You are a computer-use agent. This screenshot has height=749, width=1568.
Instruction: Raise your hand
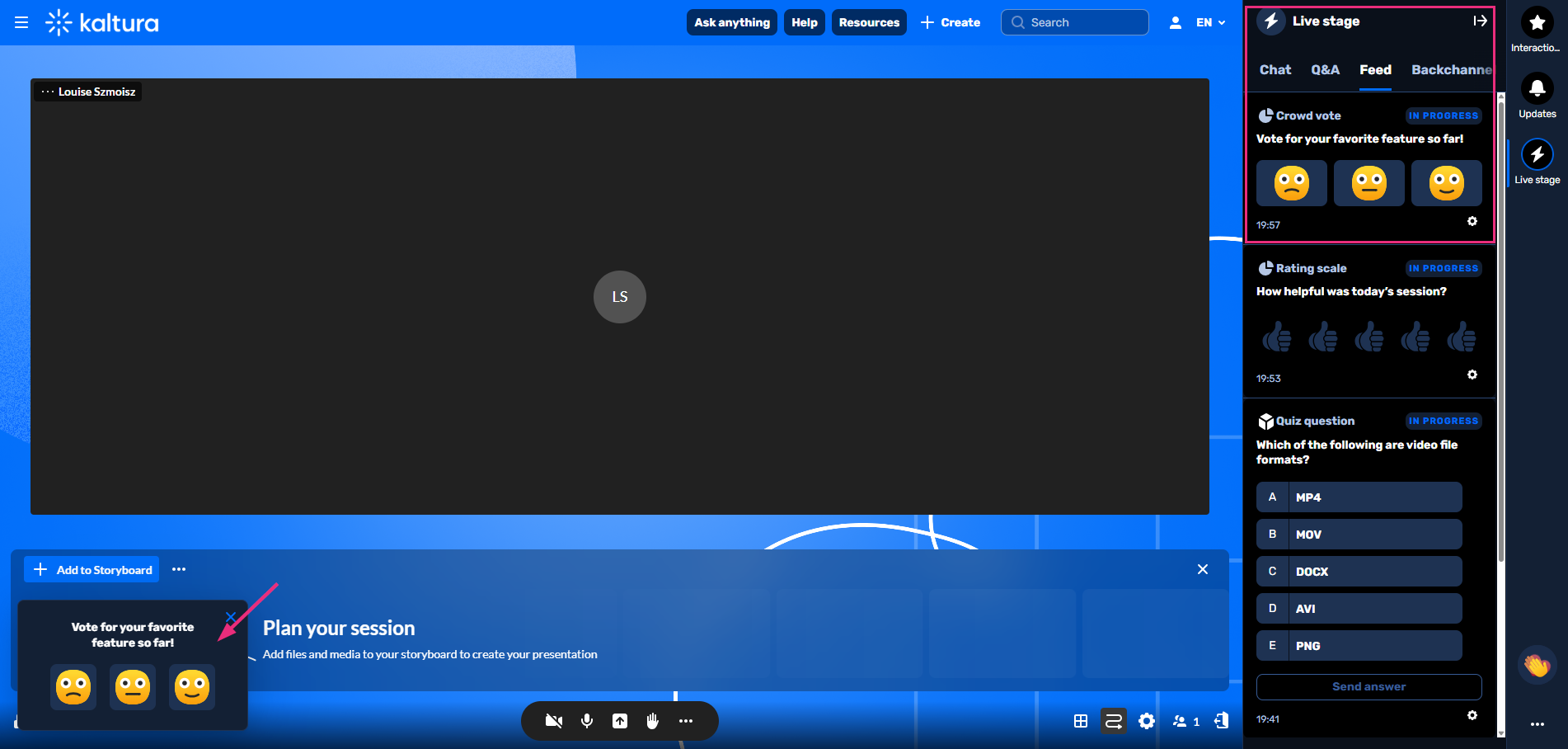(x=653, y=721)
